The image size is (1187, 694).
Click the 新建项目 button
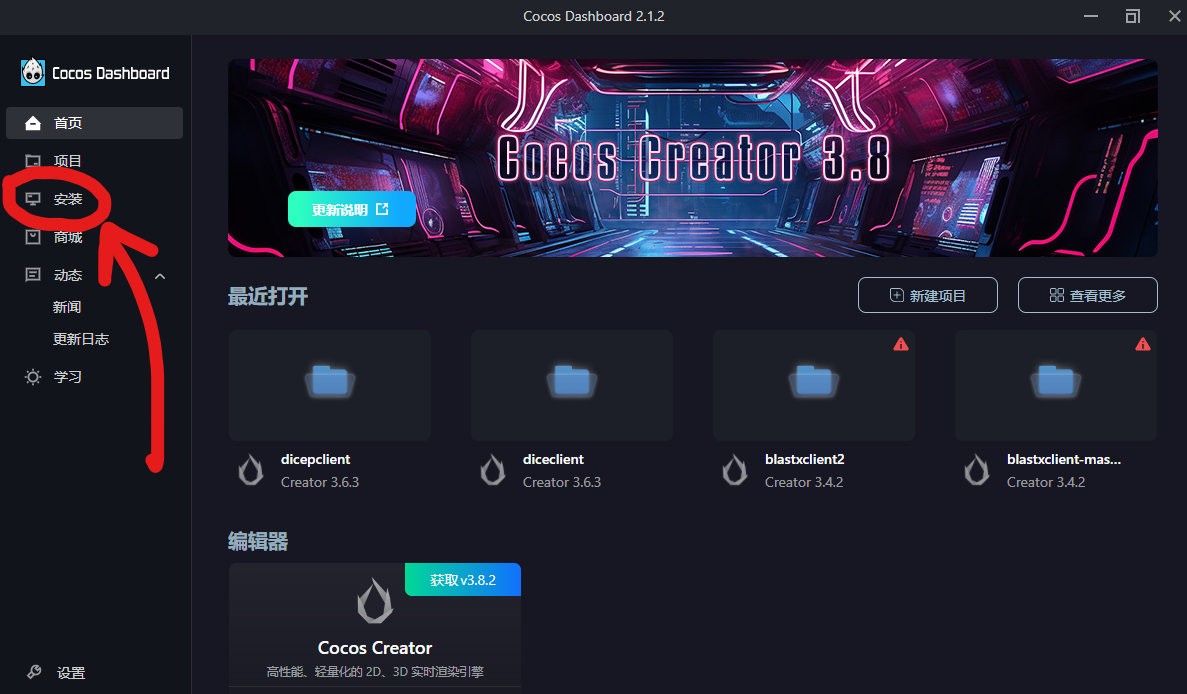pos(927,294)
